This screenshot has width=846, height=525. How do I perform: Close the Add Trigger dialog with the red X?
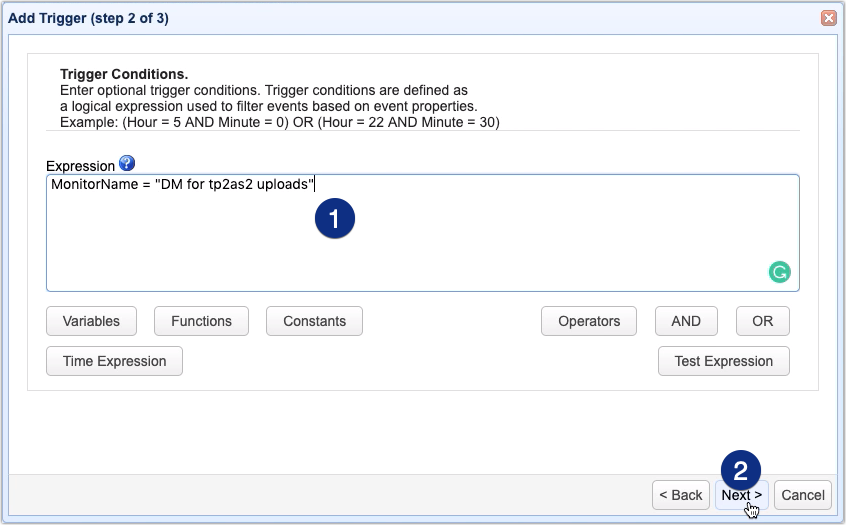pos(828,18)
